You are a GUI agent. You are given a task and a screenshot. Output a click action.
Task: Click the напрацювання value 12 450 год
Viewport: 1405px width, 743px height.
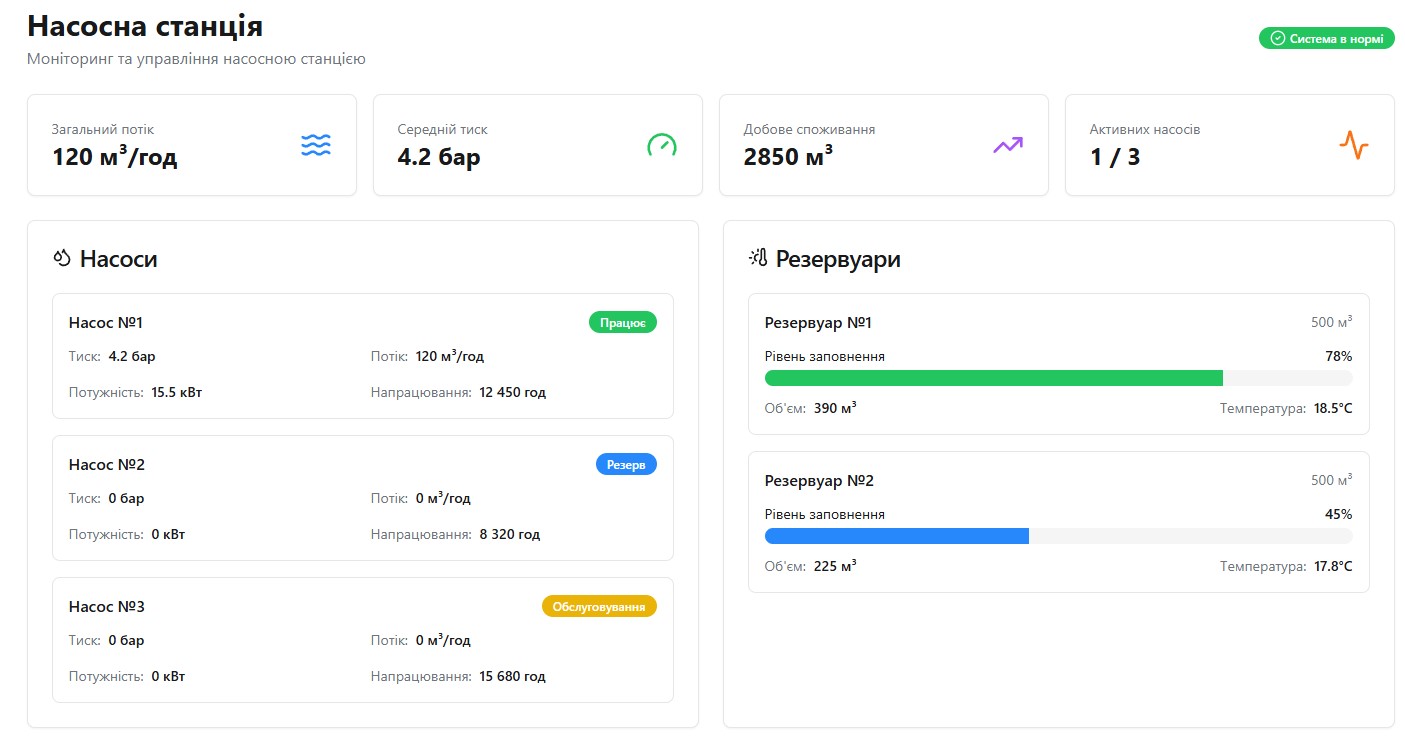point(513,392)
